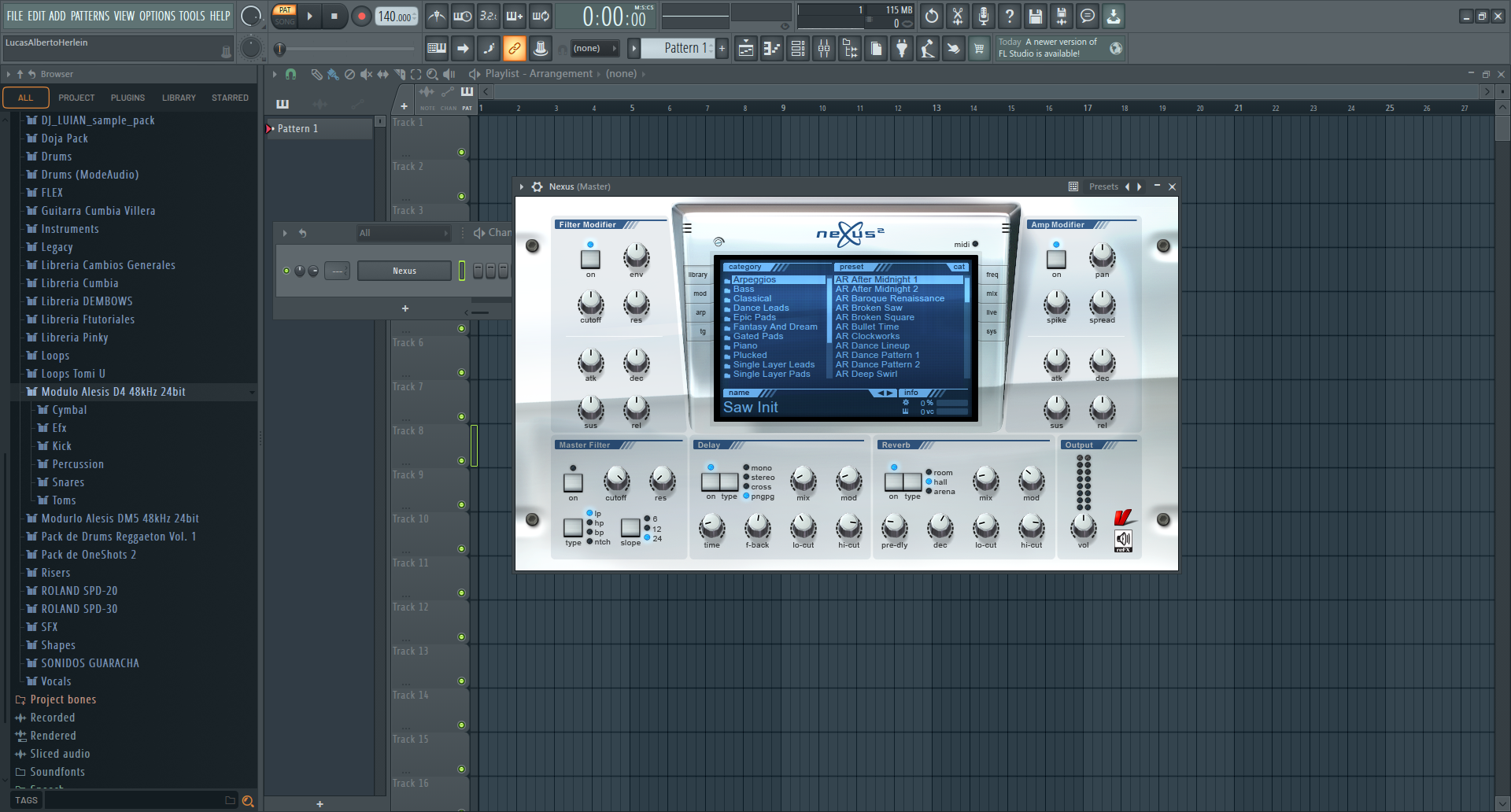Switch PAT/SONG mode toggle

284,16
